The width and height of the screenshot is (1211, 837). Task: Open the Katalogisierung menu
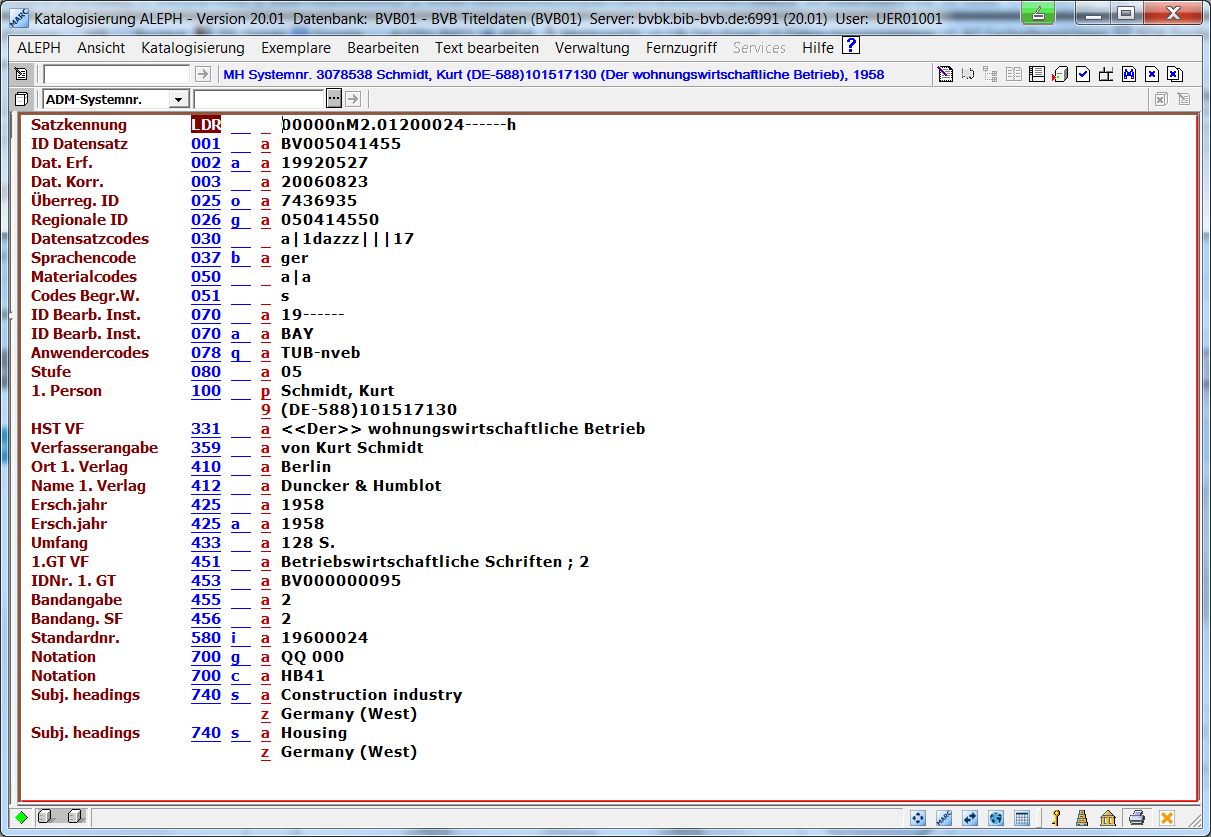coord(192,48)
